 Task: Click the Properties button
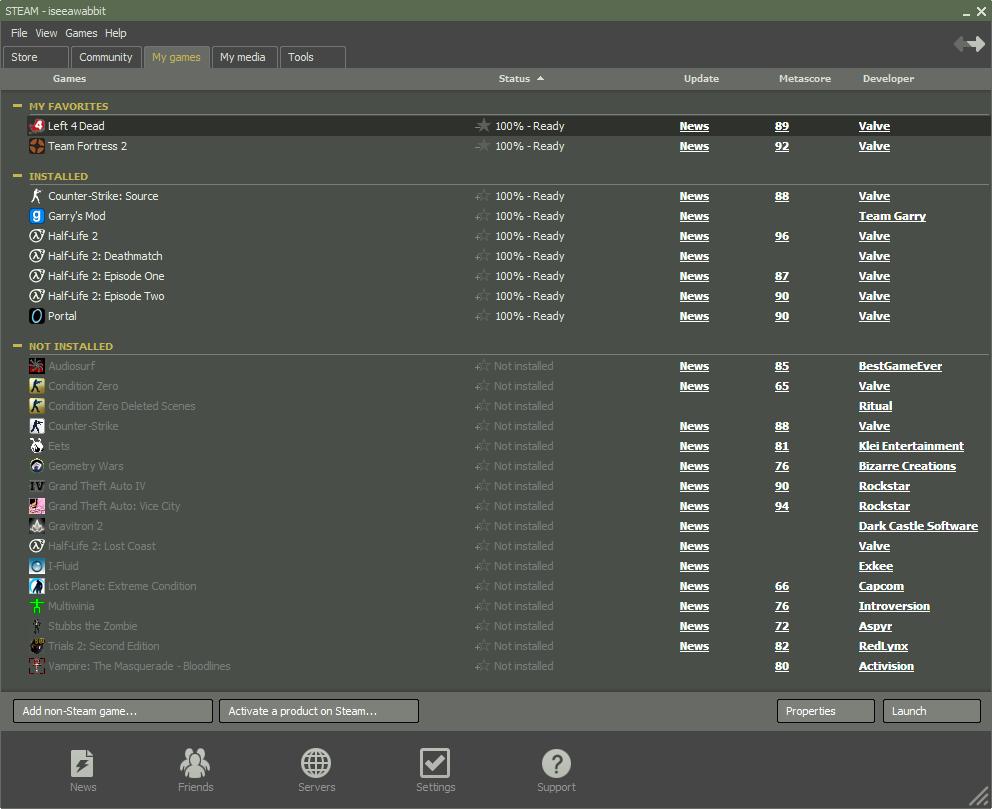click(826, 711)
